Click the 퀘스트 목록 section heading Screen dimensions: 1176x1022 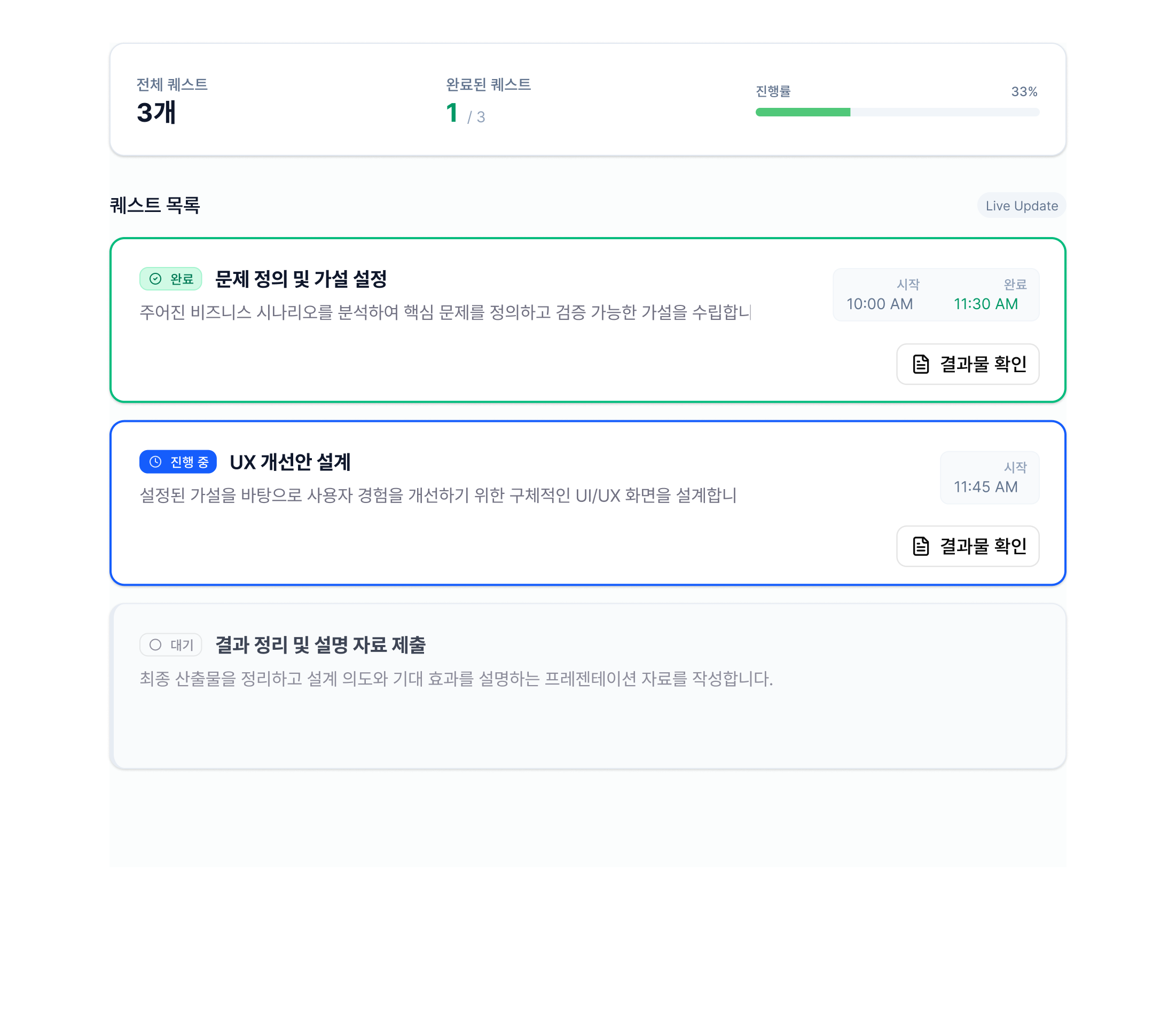(154, 206)
